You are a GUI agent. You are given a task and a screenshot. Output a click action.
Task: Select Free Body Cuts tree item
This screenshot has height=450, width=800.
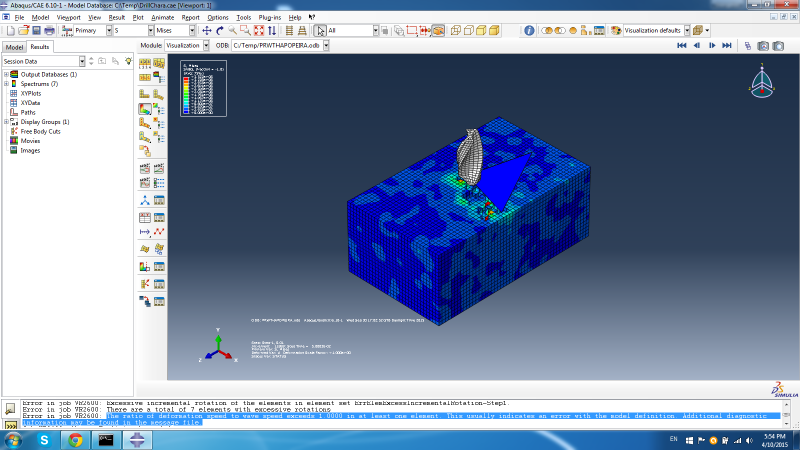pyautogui.click(x=40, y=131)
